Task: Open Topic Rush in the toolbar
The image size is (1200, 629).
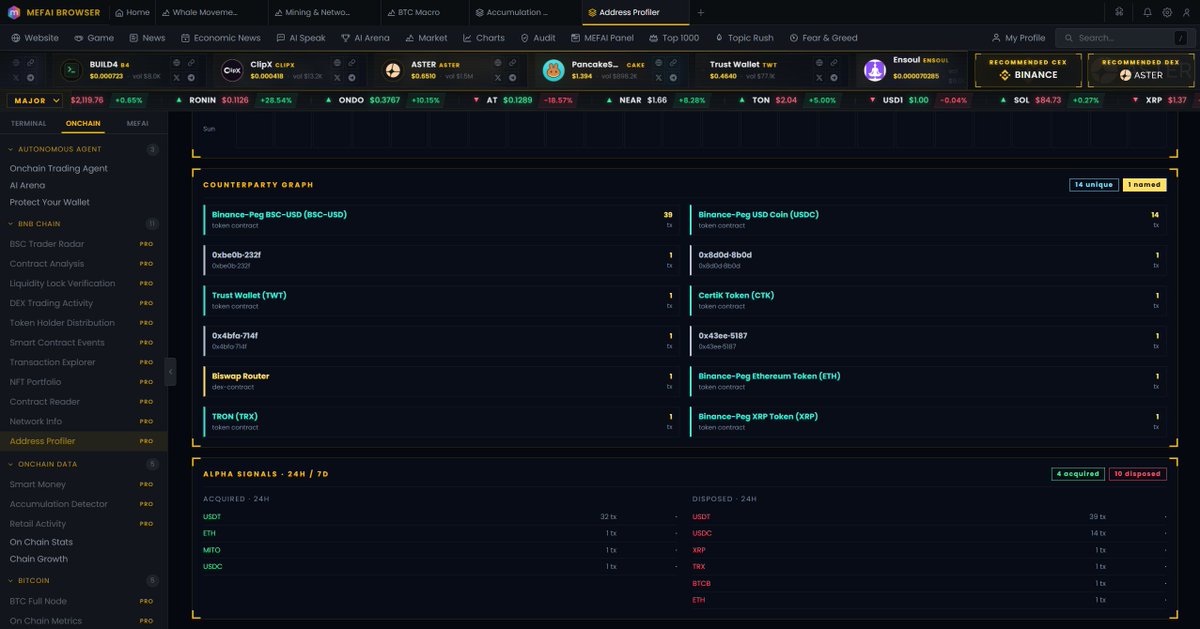Action: pos(744,38)
